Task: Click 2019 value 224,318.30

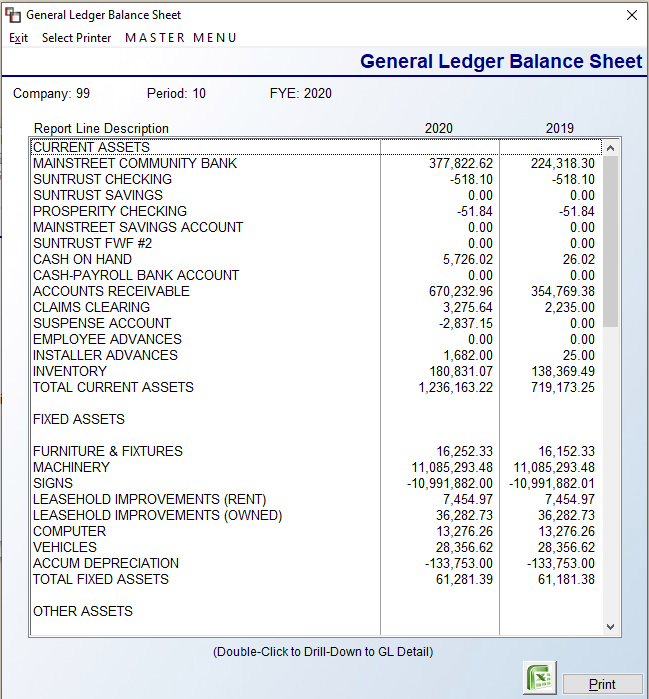Action: (563, 164)
